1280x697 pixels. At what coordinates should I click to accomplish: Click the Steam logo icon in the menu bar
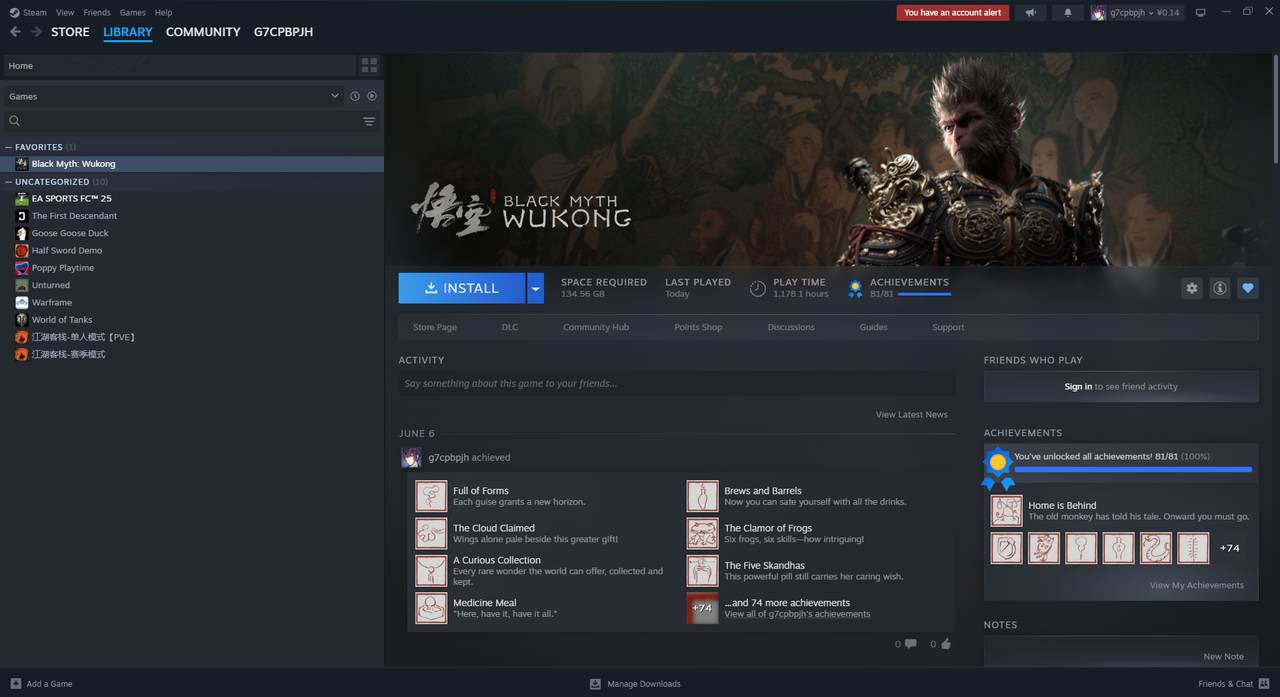(14, 13)
